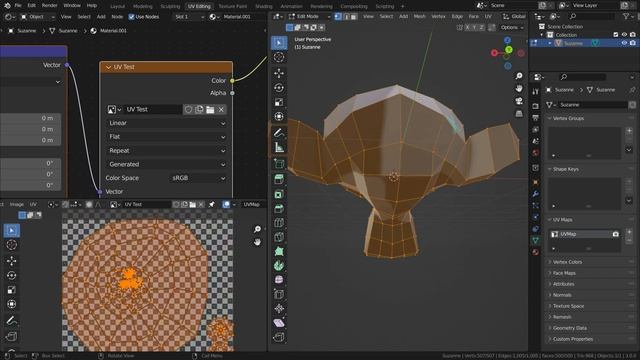
Task: Switch to the Shading workspace tab
Action: pos(264,6)
